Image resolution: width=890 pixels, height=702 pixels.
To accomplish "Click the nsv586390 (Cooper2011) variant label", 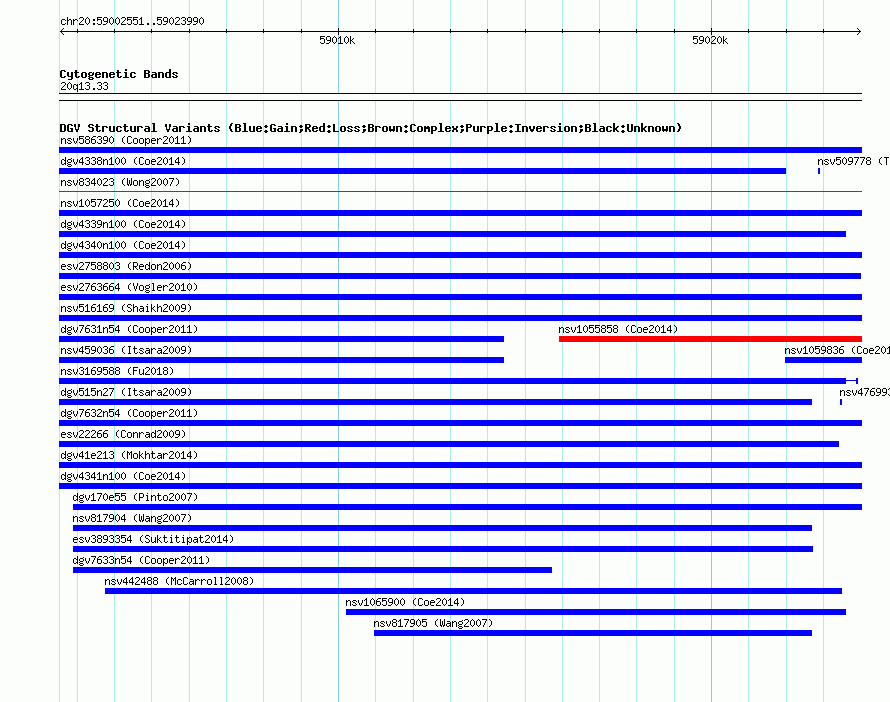I will 126,140.
